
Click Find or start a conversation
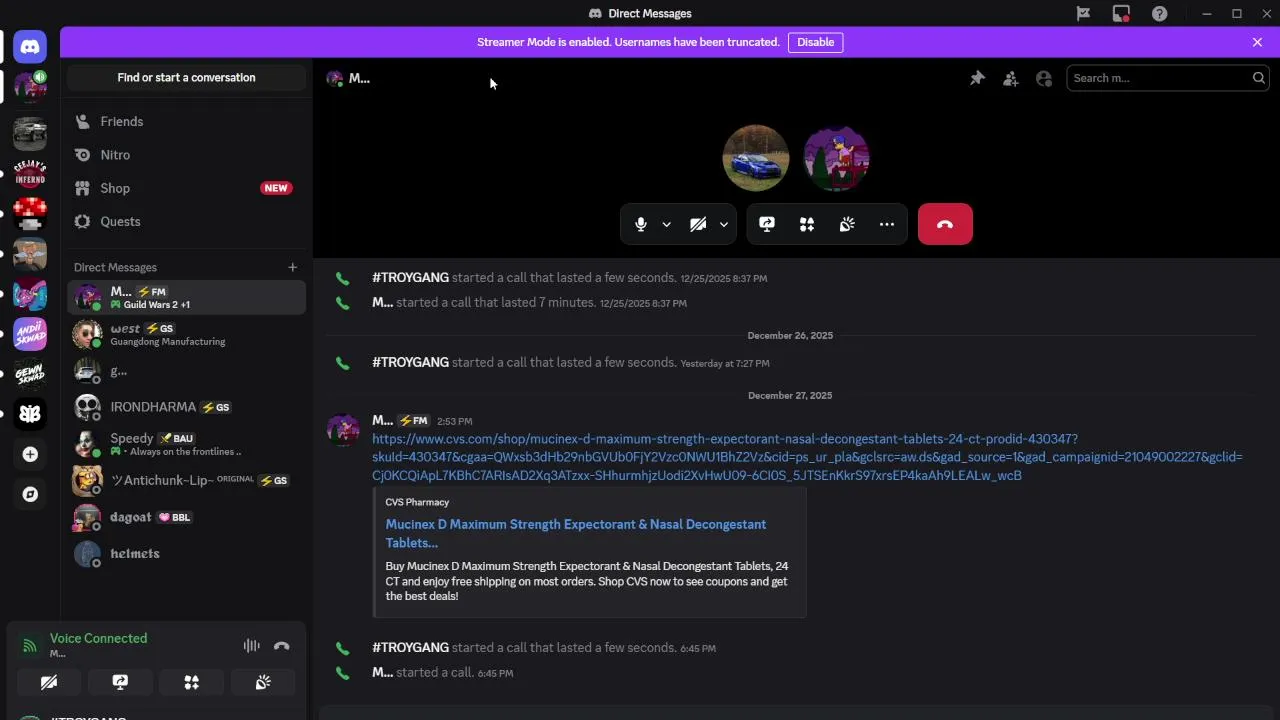(186, 78)
